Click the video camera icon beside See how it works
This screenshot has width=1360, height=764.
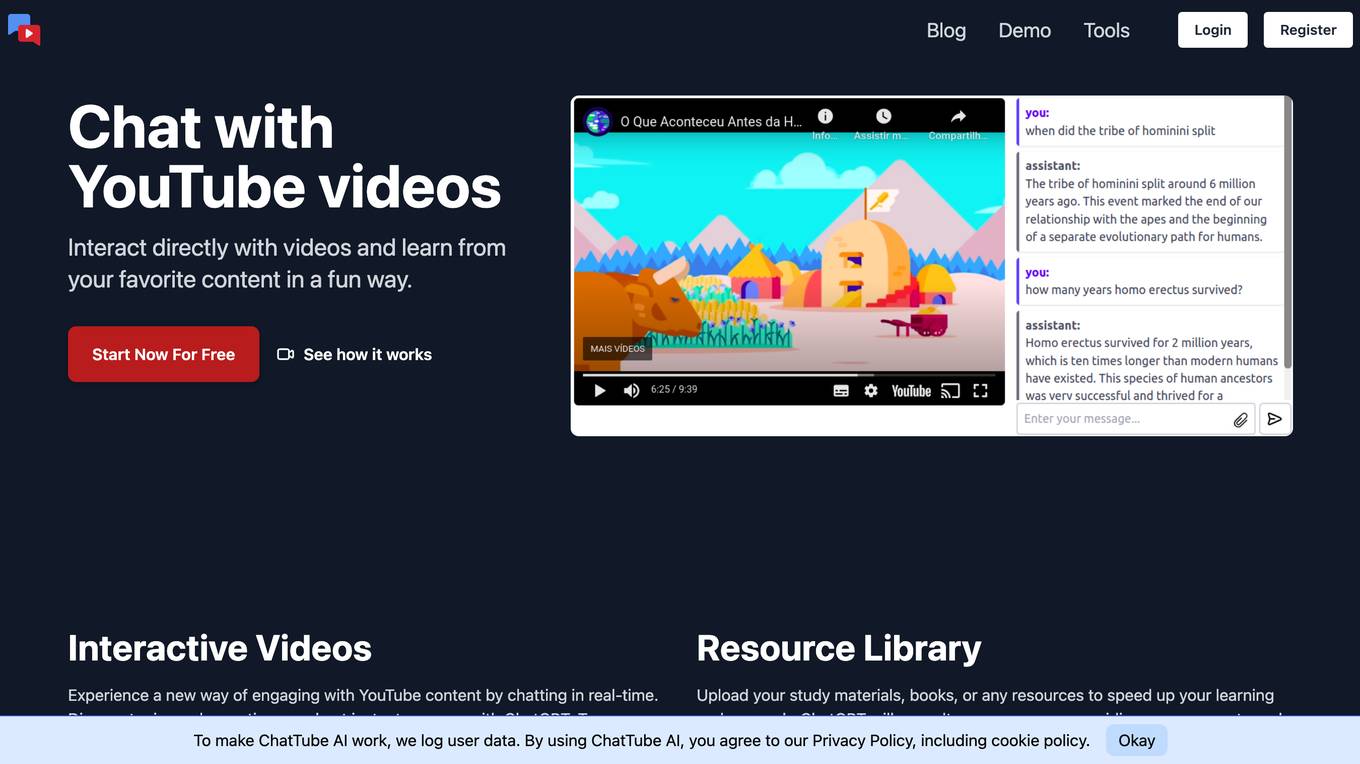pyautogui.click(x=285, y=354)
